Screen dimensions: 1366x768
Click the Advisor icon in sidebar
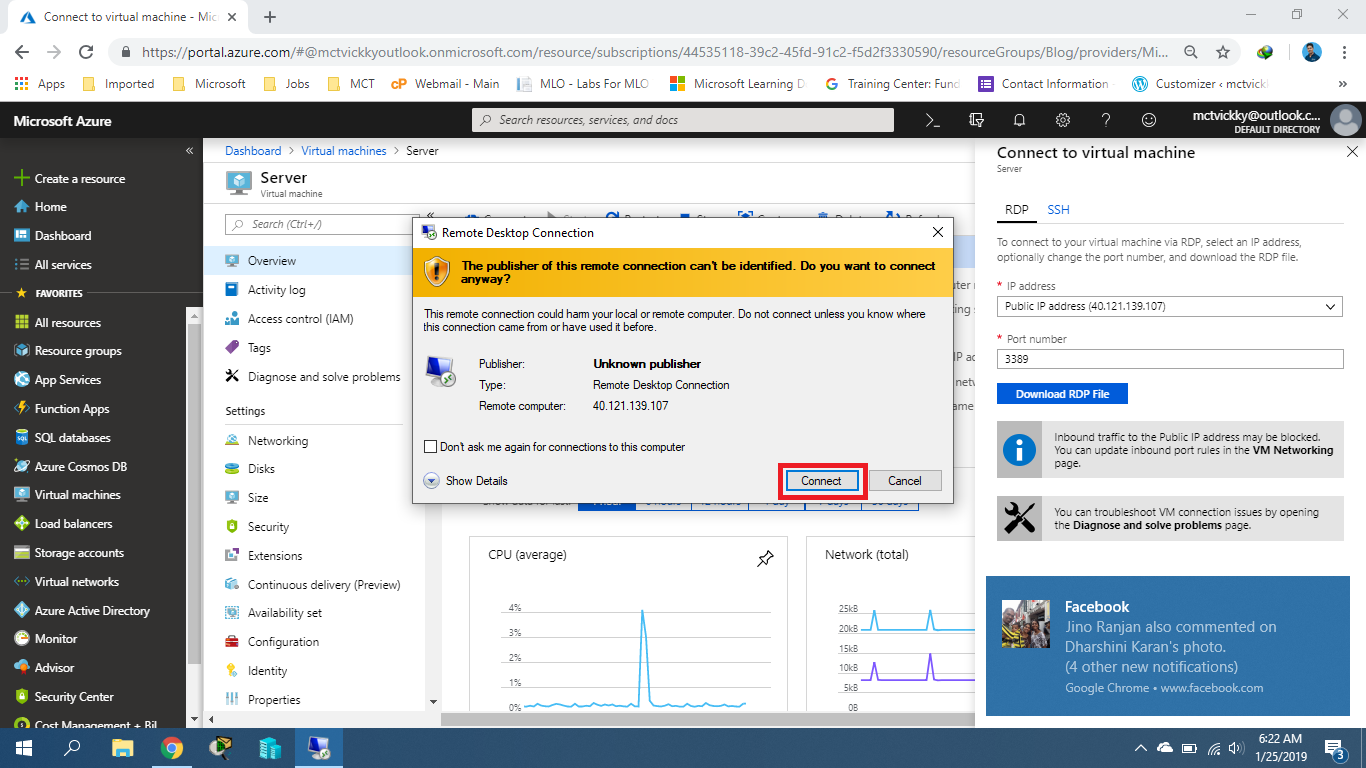22,668
